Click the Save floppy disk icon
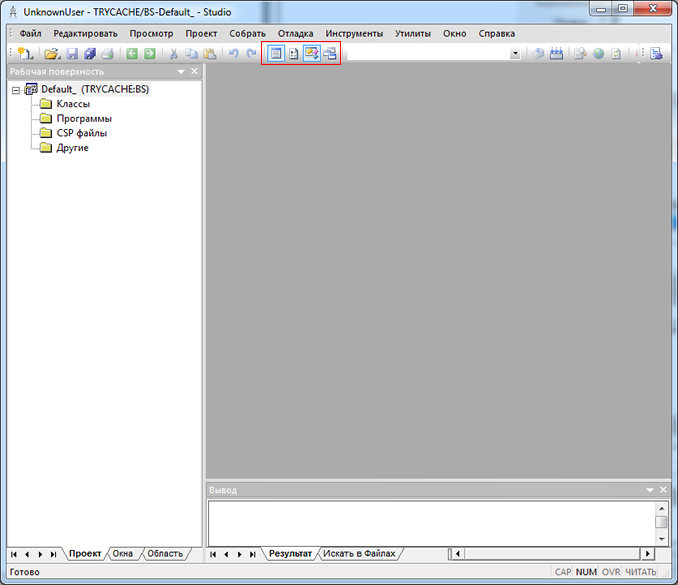 point(72,54)
